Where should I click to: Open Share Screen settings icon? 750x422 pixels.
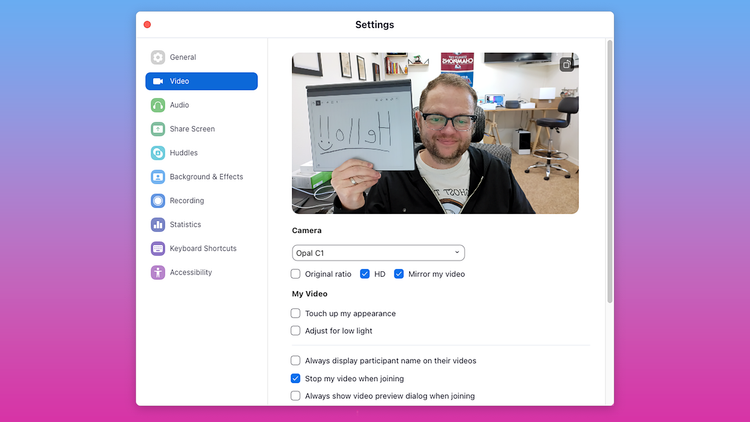pos(158,129)
